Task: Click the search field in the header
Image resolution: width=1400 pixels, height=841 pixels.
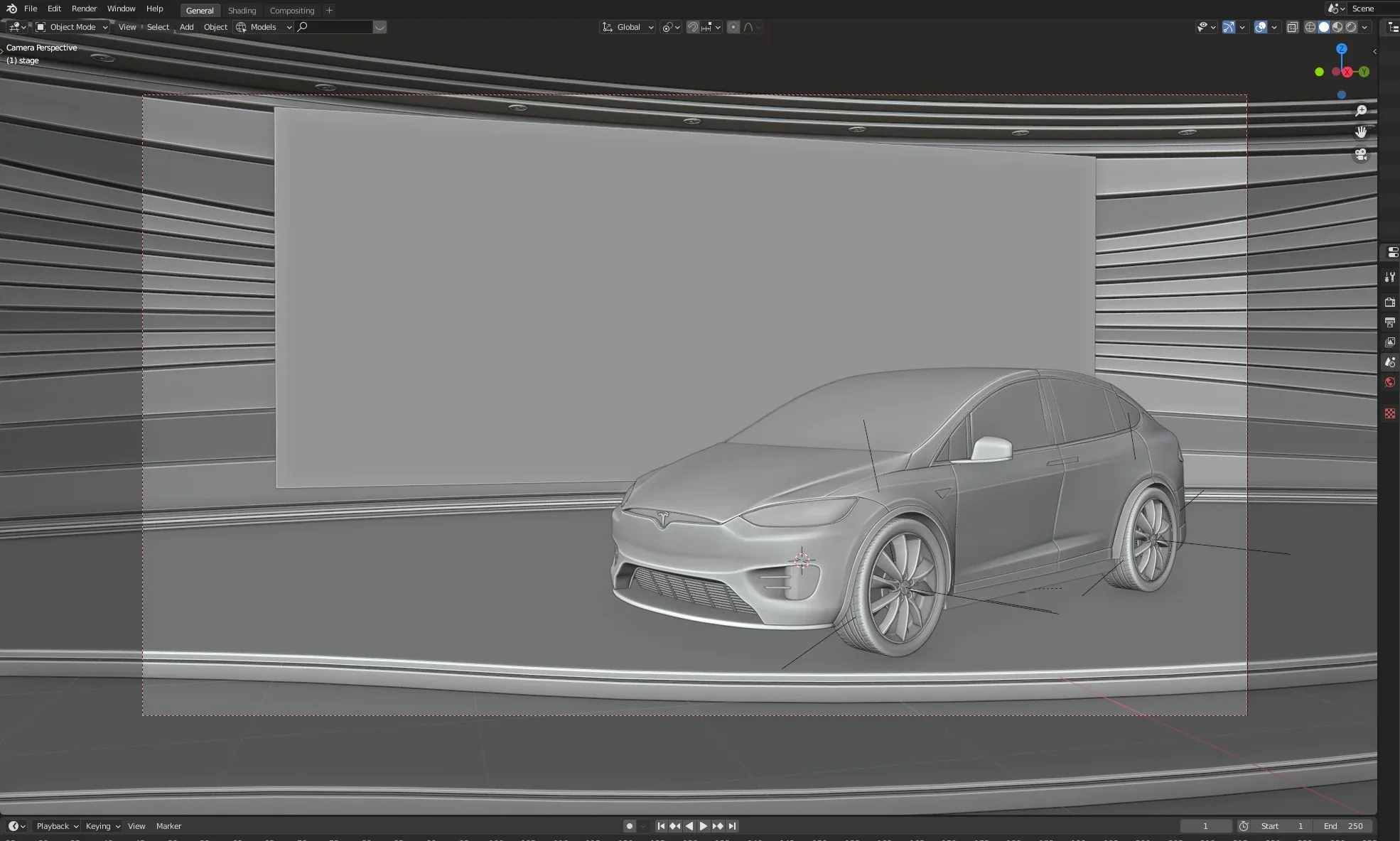Action: 334,26
